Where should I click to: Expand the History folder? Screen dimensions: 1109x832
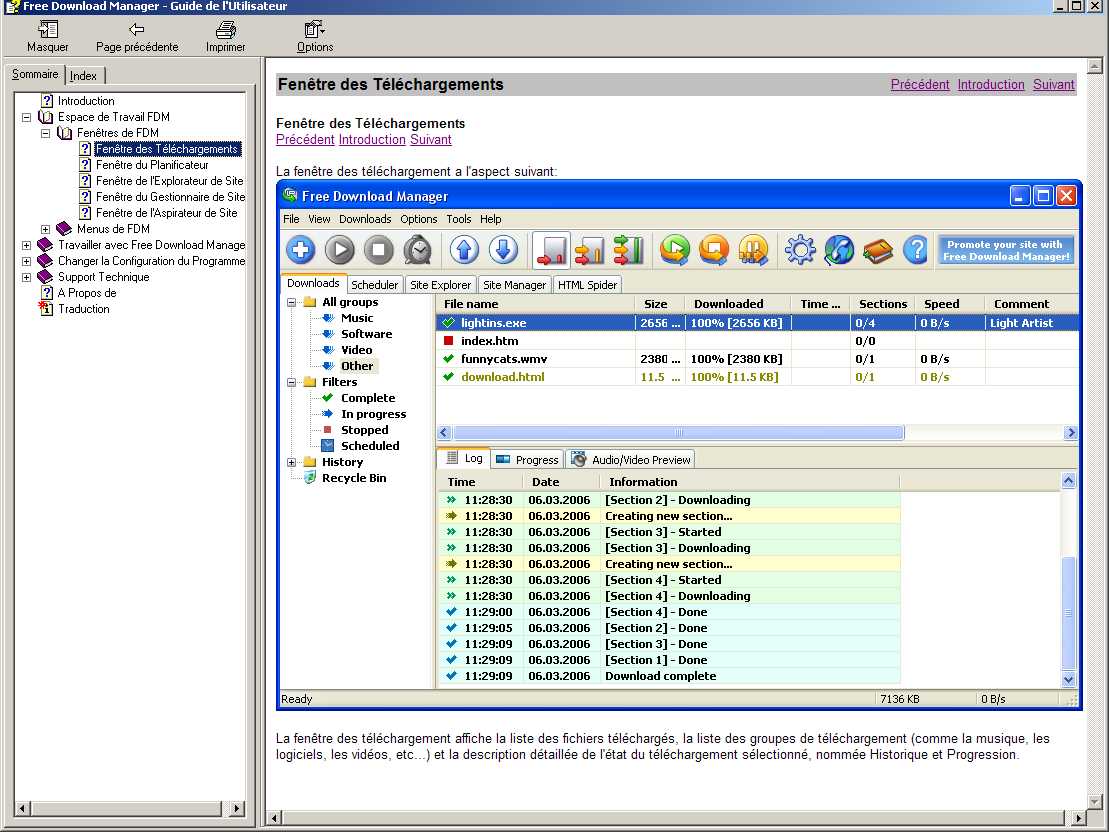point(291,462)
